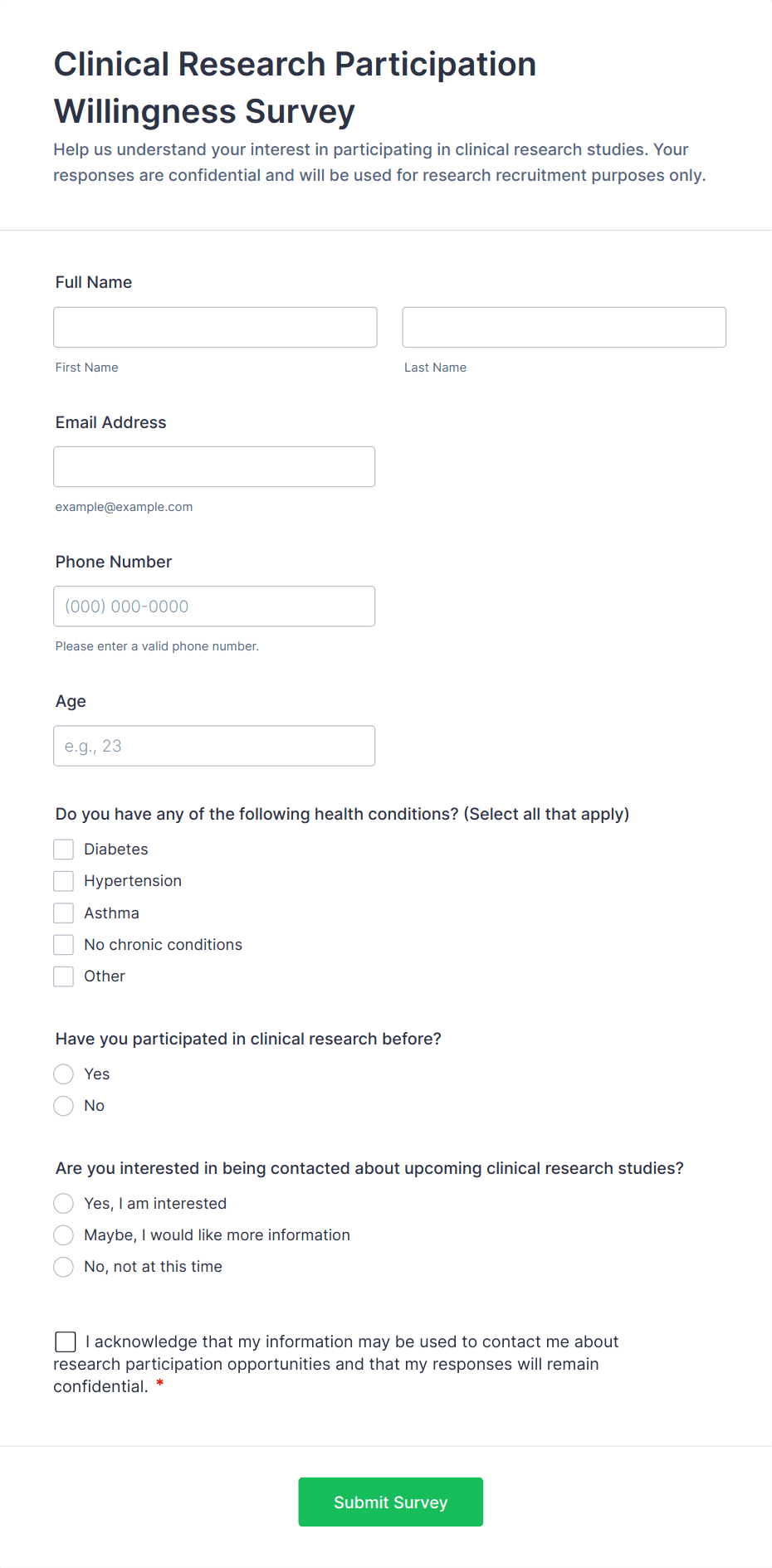Focus the Email Address text box
The image size is (772, 1568).
point(214,467)
